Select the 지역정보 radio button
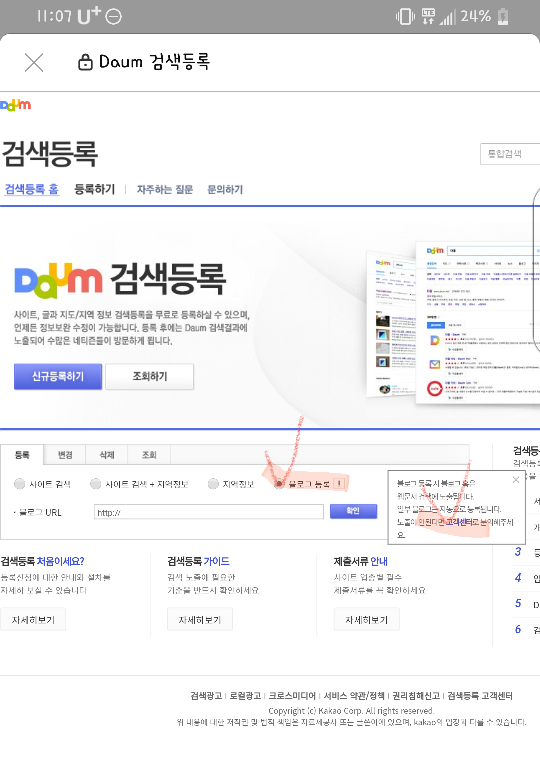The width and height of the screenshot is (540, 764). tap(213, 484)
